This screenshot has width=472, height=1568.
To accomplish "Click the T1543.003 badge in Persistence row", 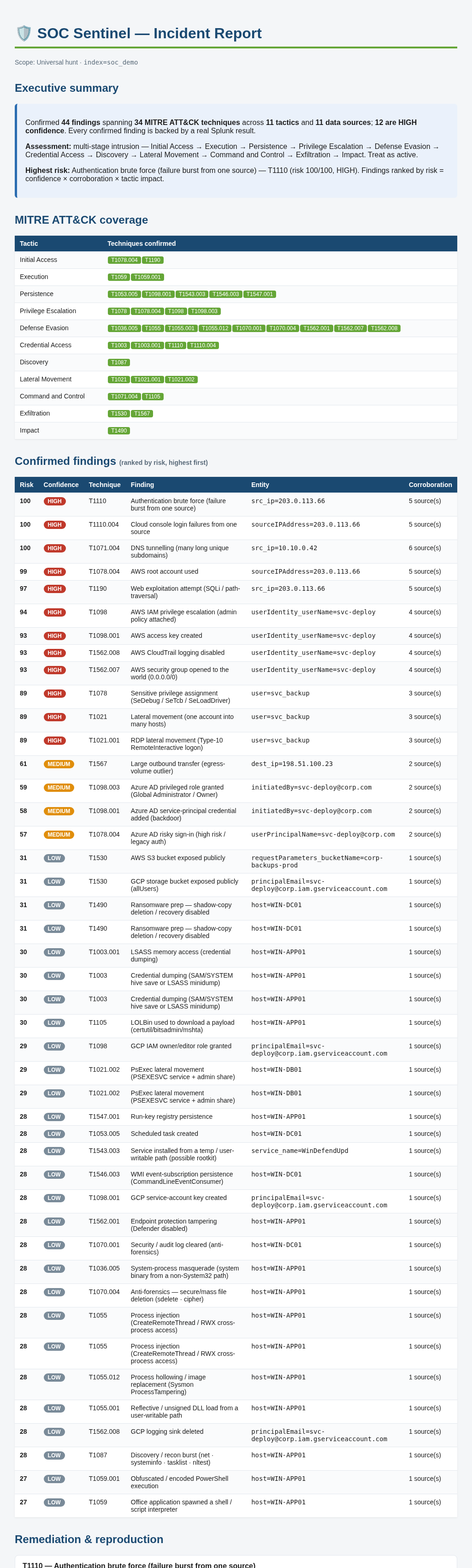I will (x=192, y=294).
